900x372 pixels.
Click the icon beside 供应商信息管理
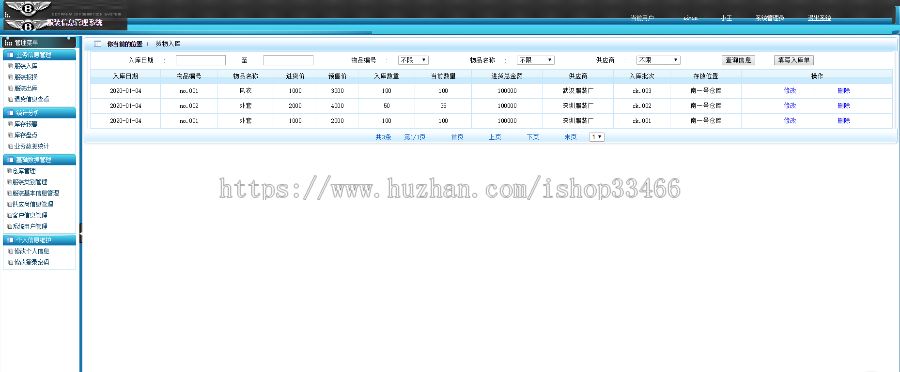point(9,204)
